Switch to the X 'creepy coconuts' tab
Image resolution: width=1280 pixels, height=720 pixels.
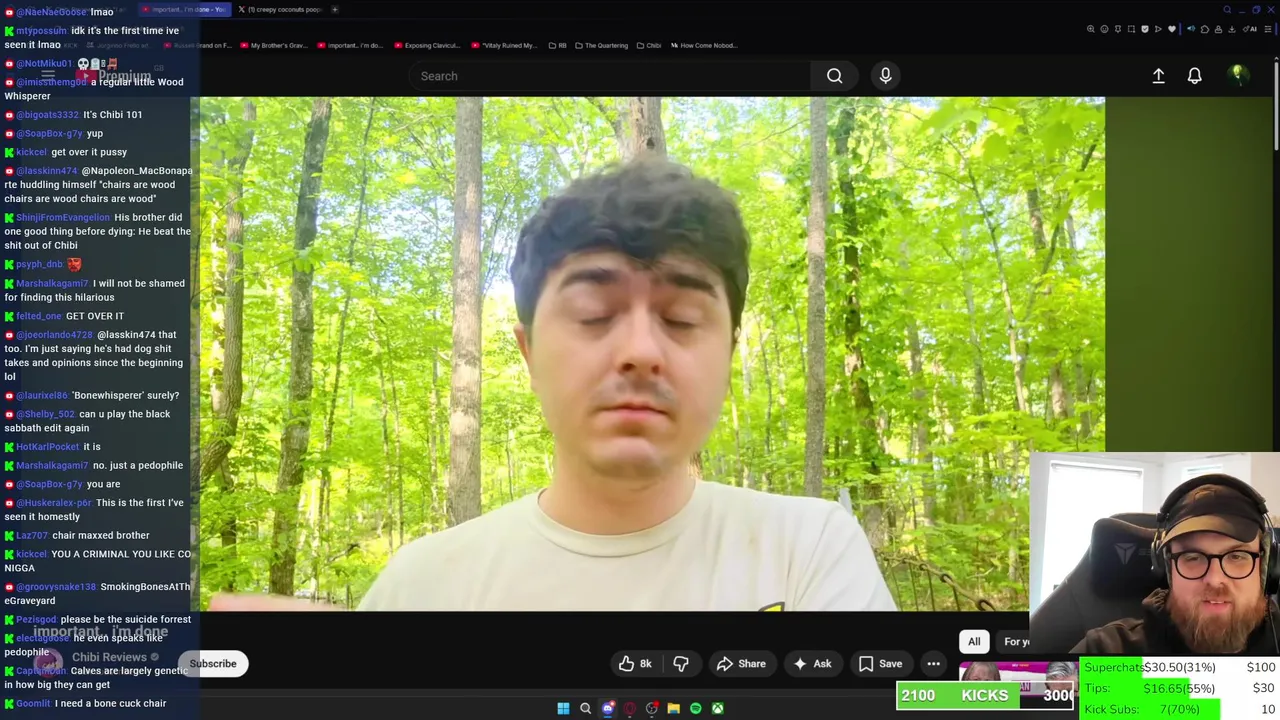tap(280, 10)
